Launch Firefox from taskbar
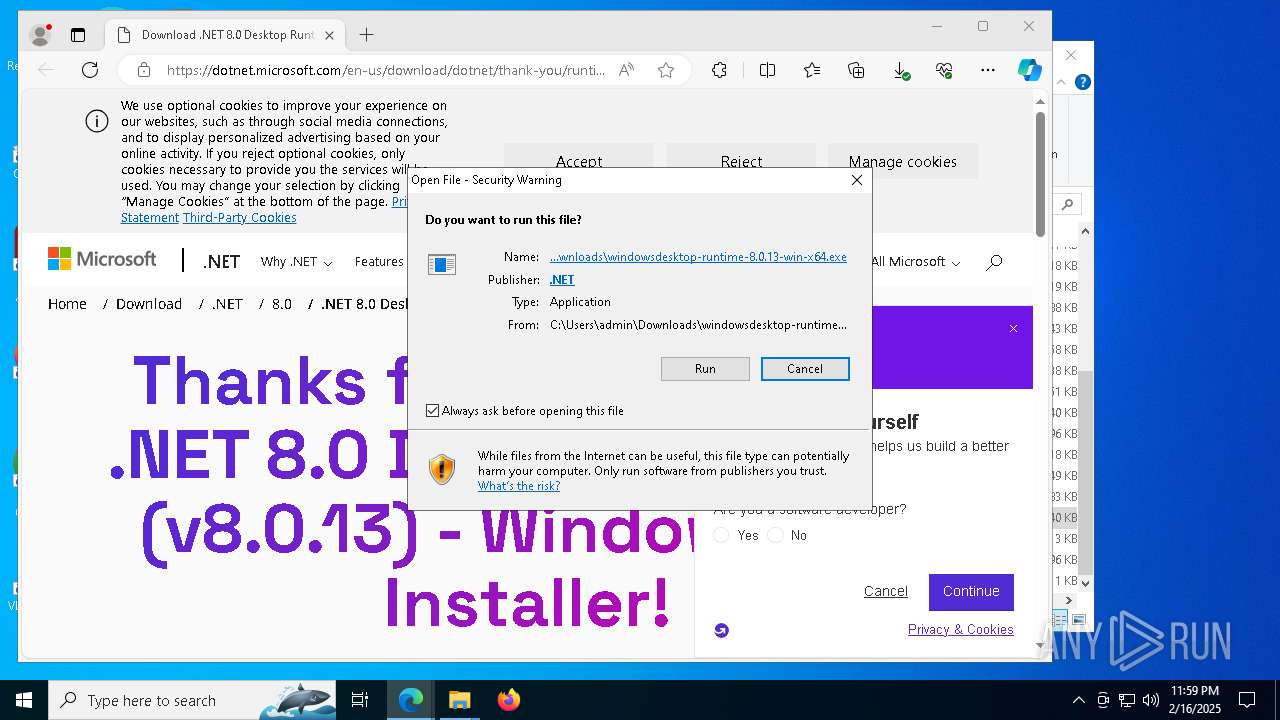This screenshot has height=720, width=1280. pos(509,700)
